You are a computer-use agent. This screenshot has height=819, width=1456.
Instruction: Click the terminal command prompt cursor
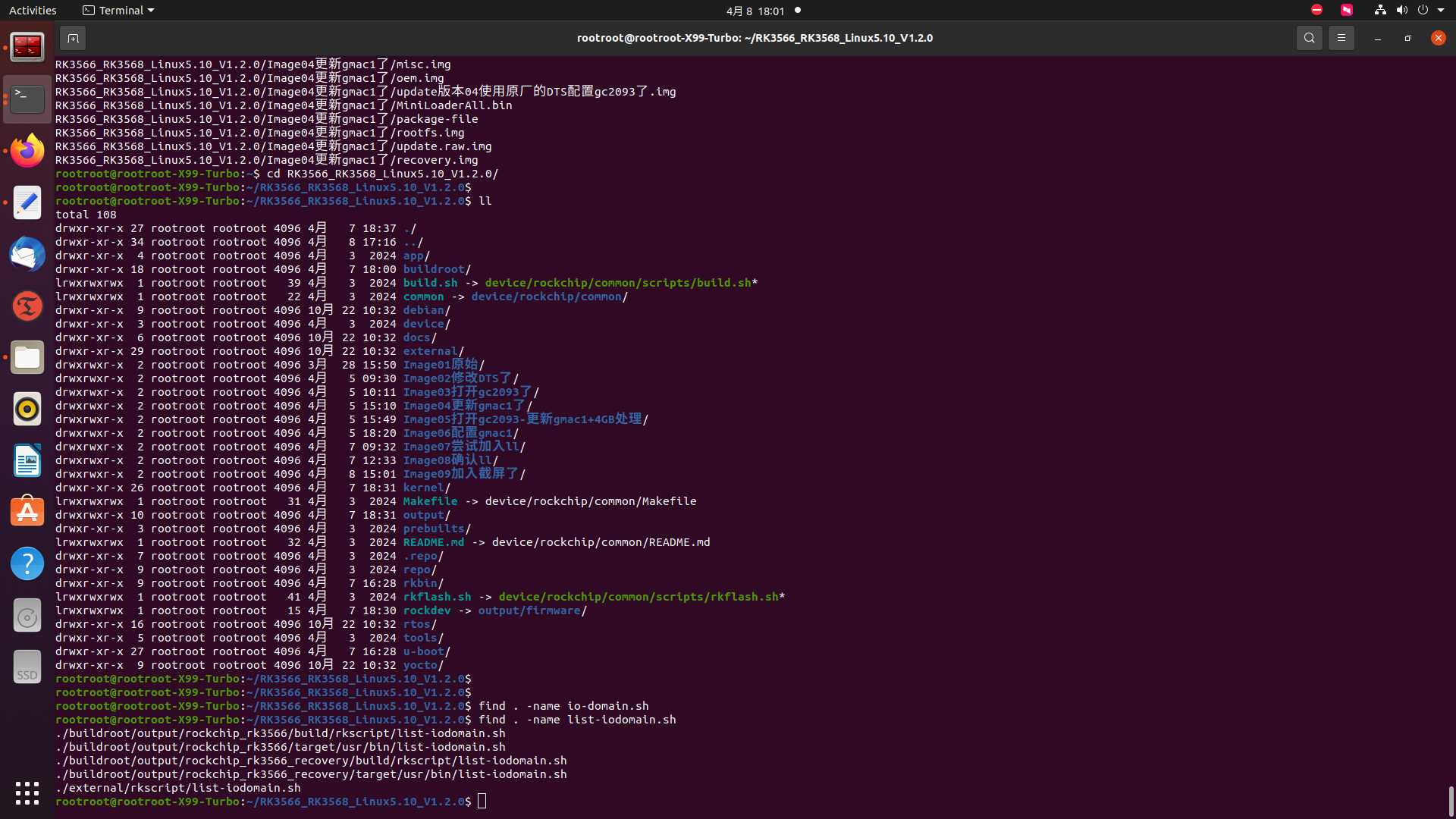point(482,802)
